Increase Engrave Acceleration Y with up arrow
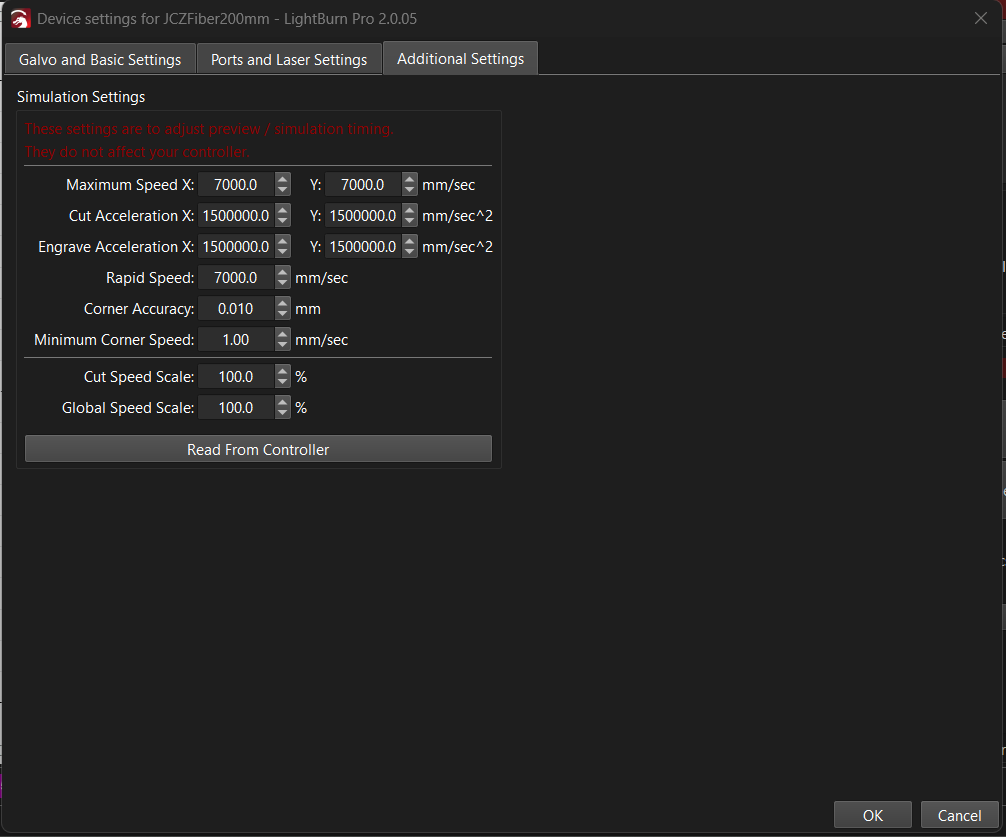Viewport: 1006px width, 837px height. 410,241
